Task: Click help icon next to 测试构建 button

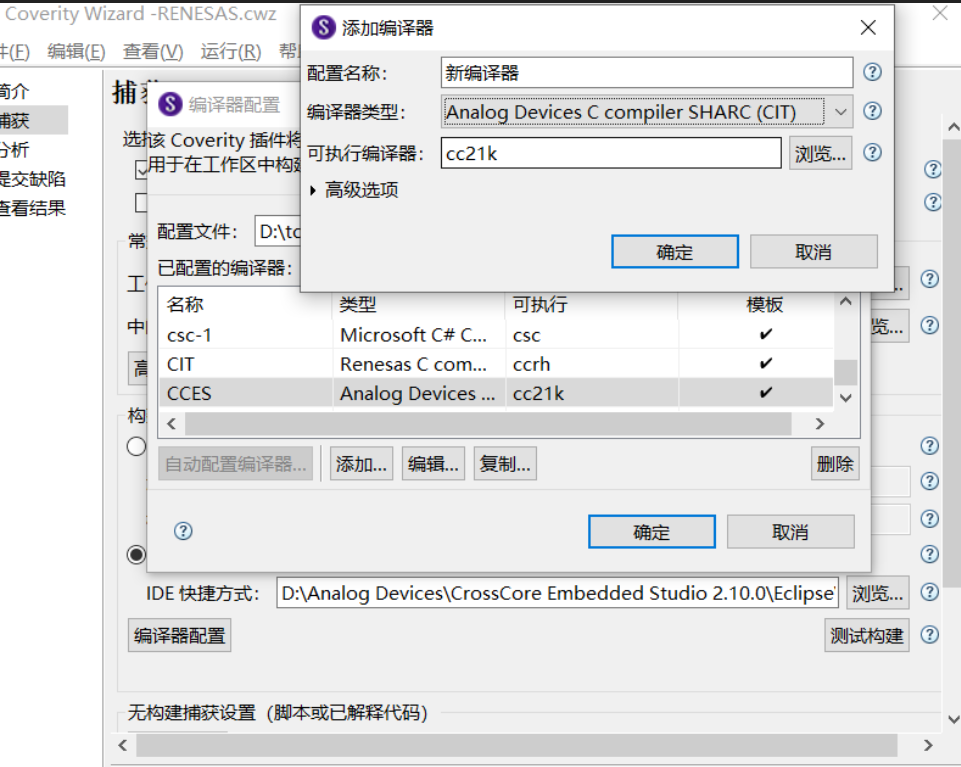Action: (930, 635)
